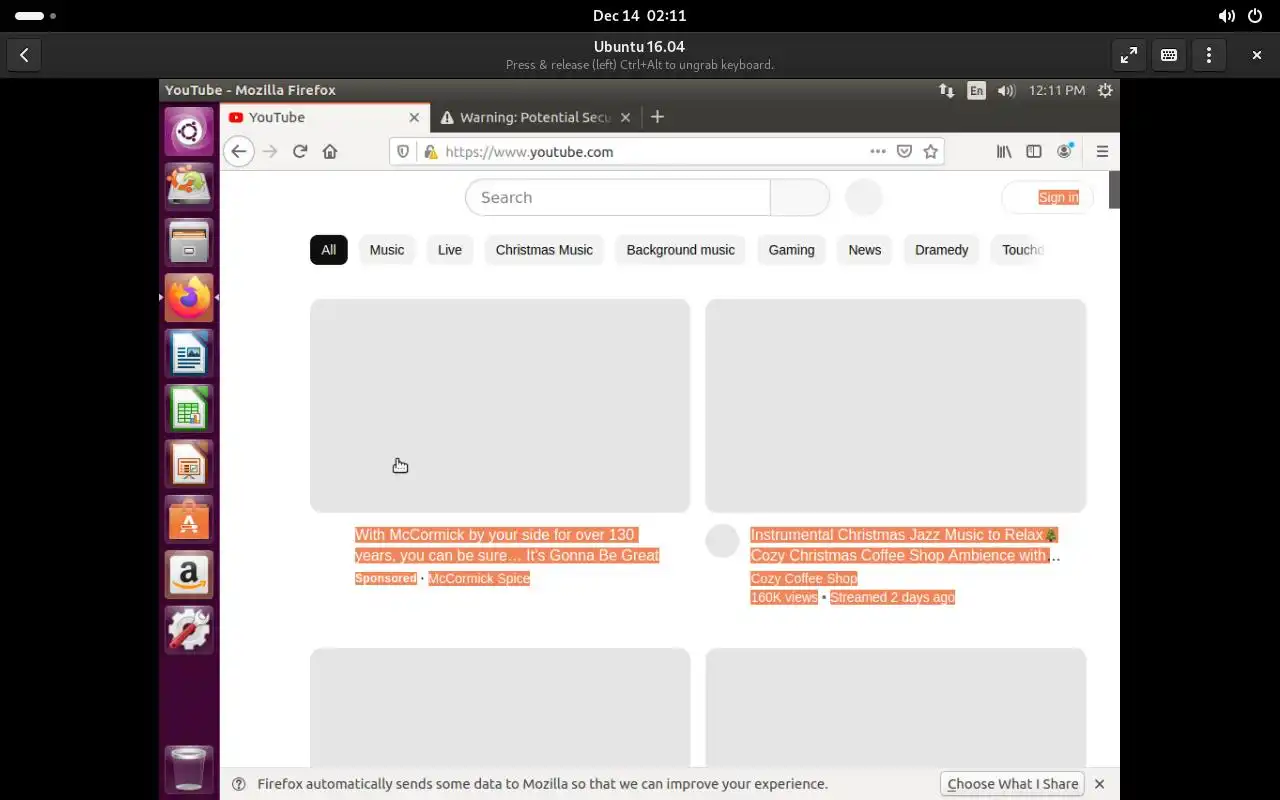Image resolution: width=1280 pixels, height=800 pixels.
Task: Switch to the Warning: Potential Security tab
Action: [535, 117]
